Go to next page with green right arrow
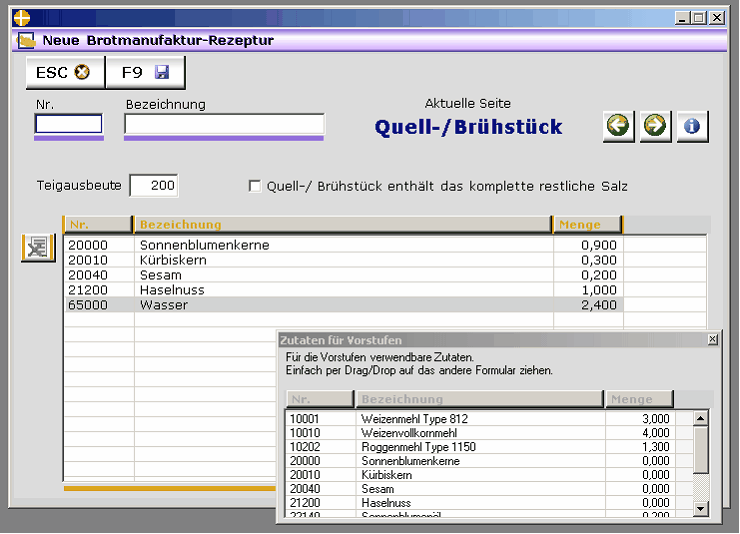The height and width of the screenshot is (534, 740). (655, 126)
